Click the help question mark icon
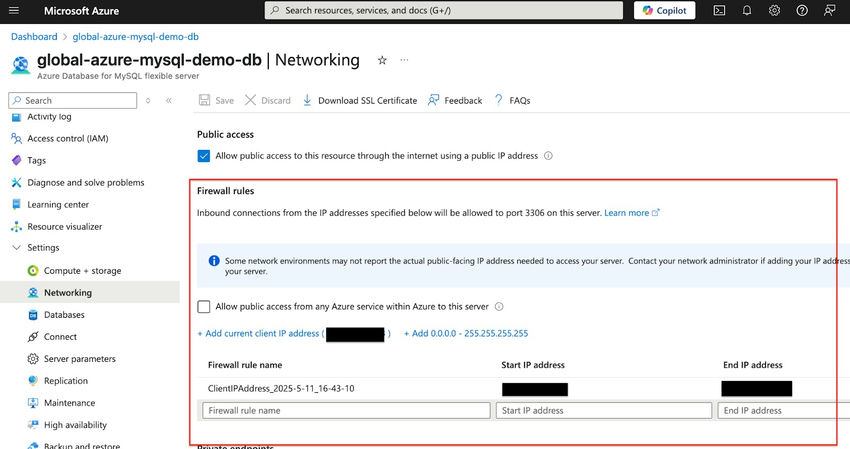Image resolution: width=850 pixels, height=449 pixels. pos(802,10)
